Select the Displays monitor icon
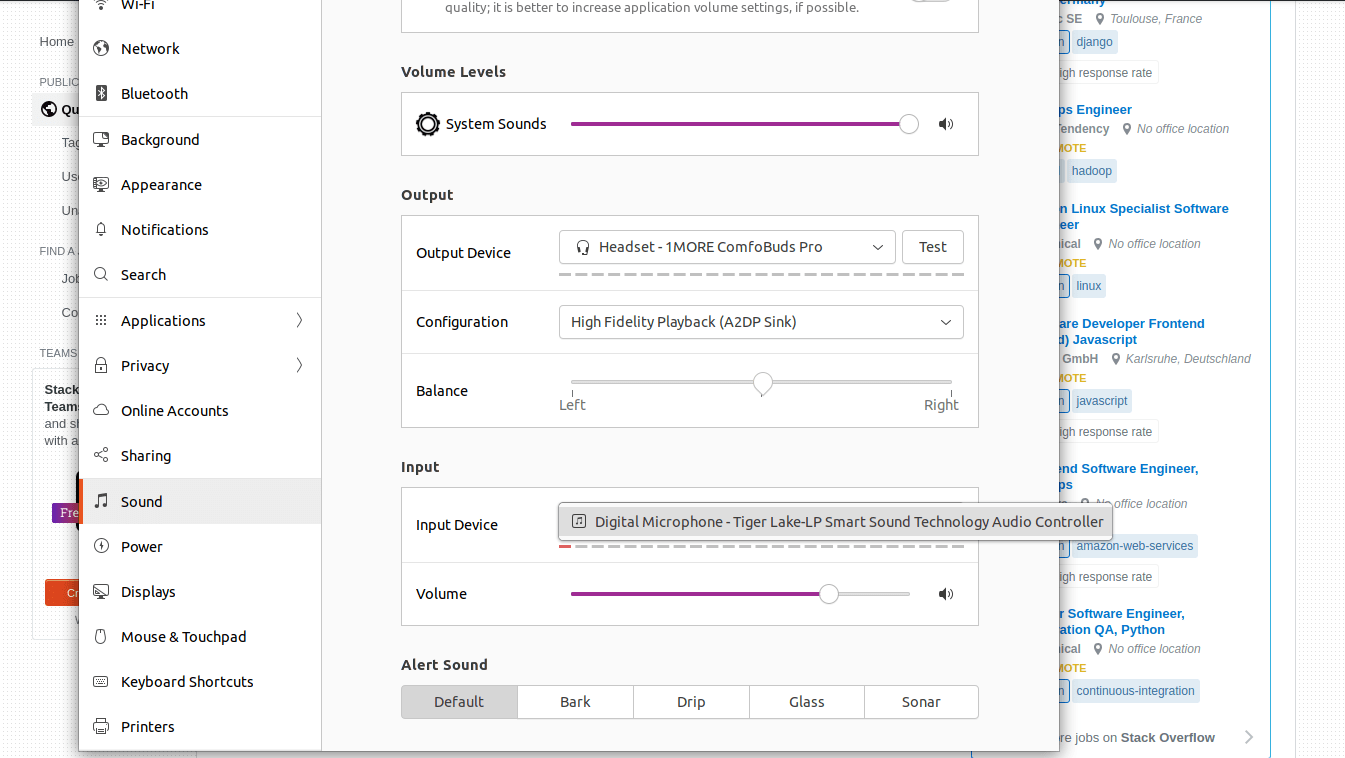 click(99, 592)
